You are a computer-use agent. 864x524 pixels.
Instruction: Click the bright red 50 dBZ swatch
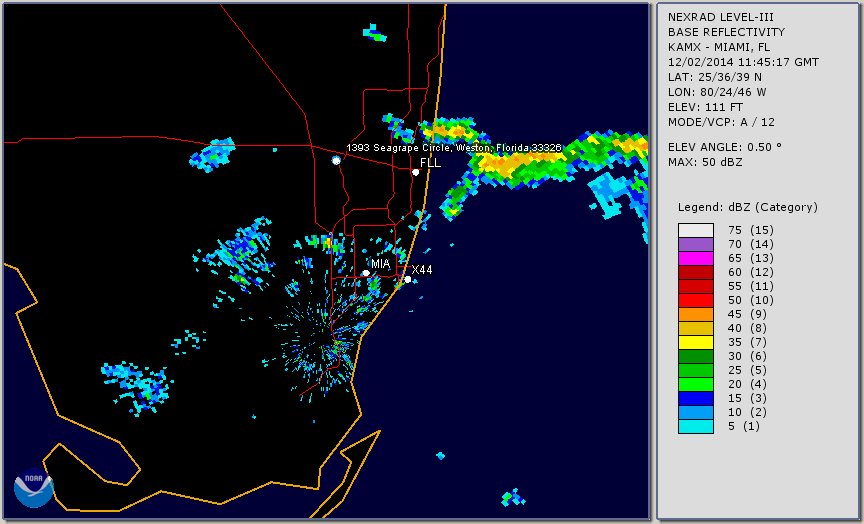click(x=696, y=300)
